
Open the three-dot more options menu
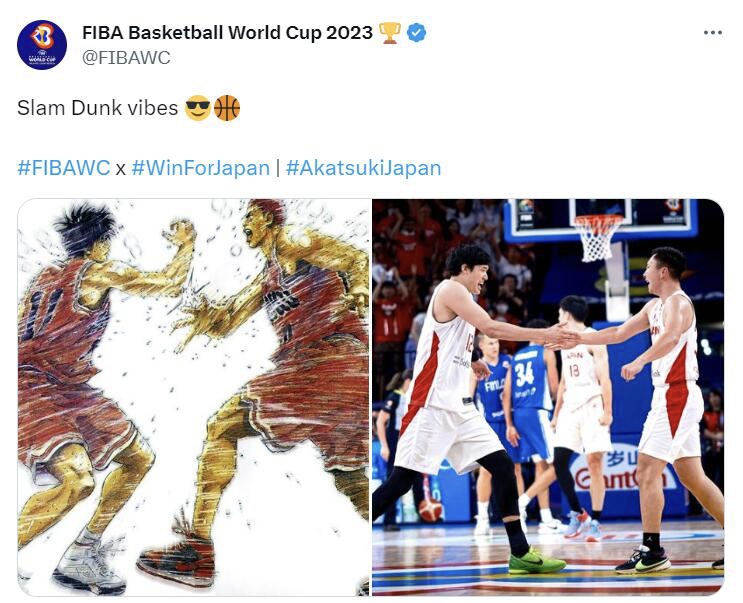713,33
